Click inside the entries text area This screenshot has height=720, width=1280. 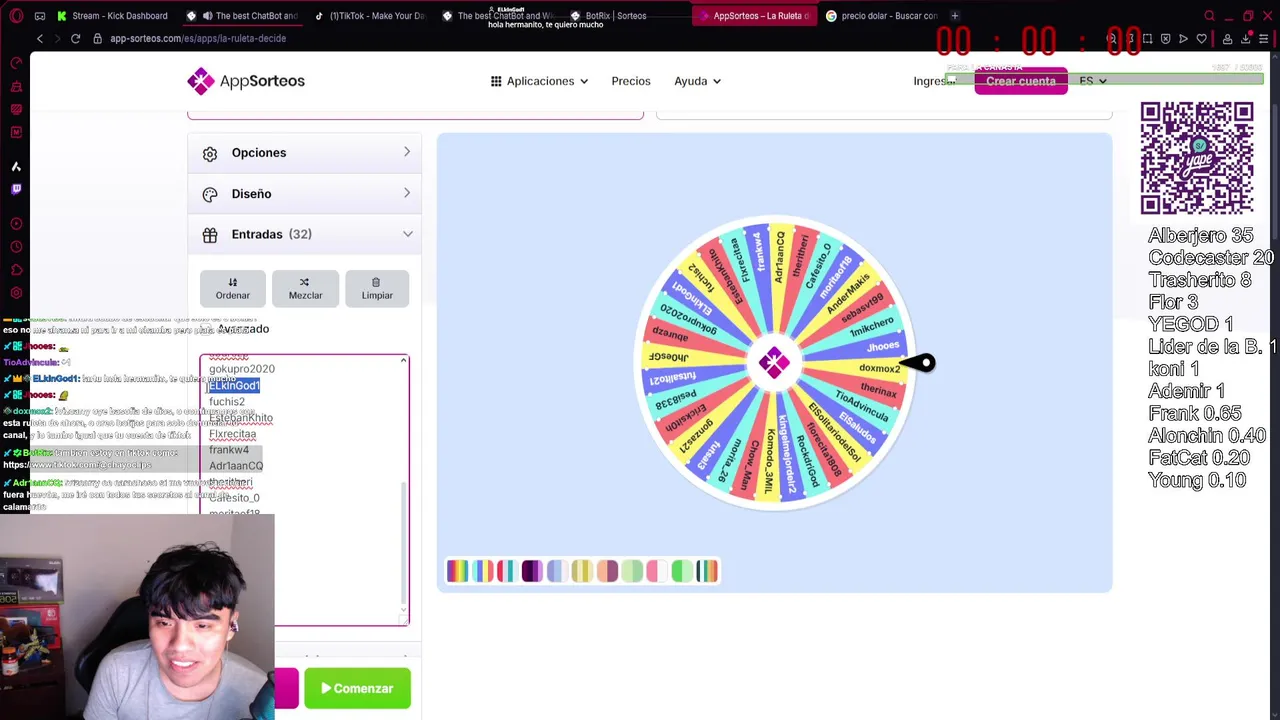[304, 490]
